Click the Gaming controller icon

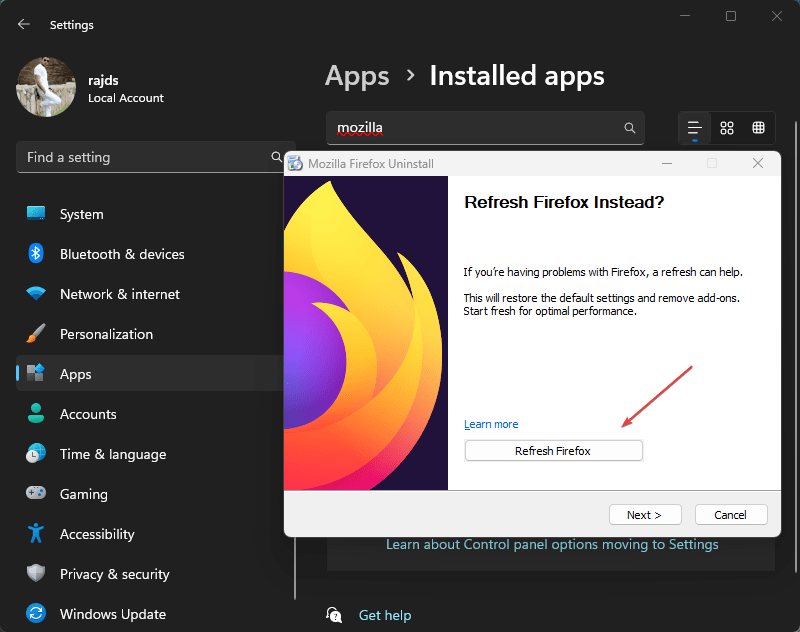click(x=36, y=493)
